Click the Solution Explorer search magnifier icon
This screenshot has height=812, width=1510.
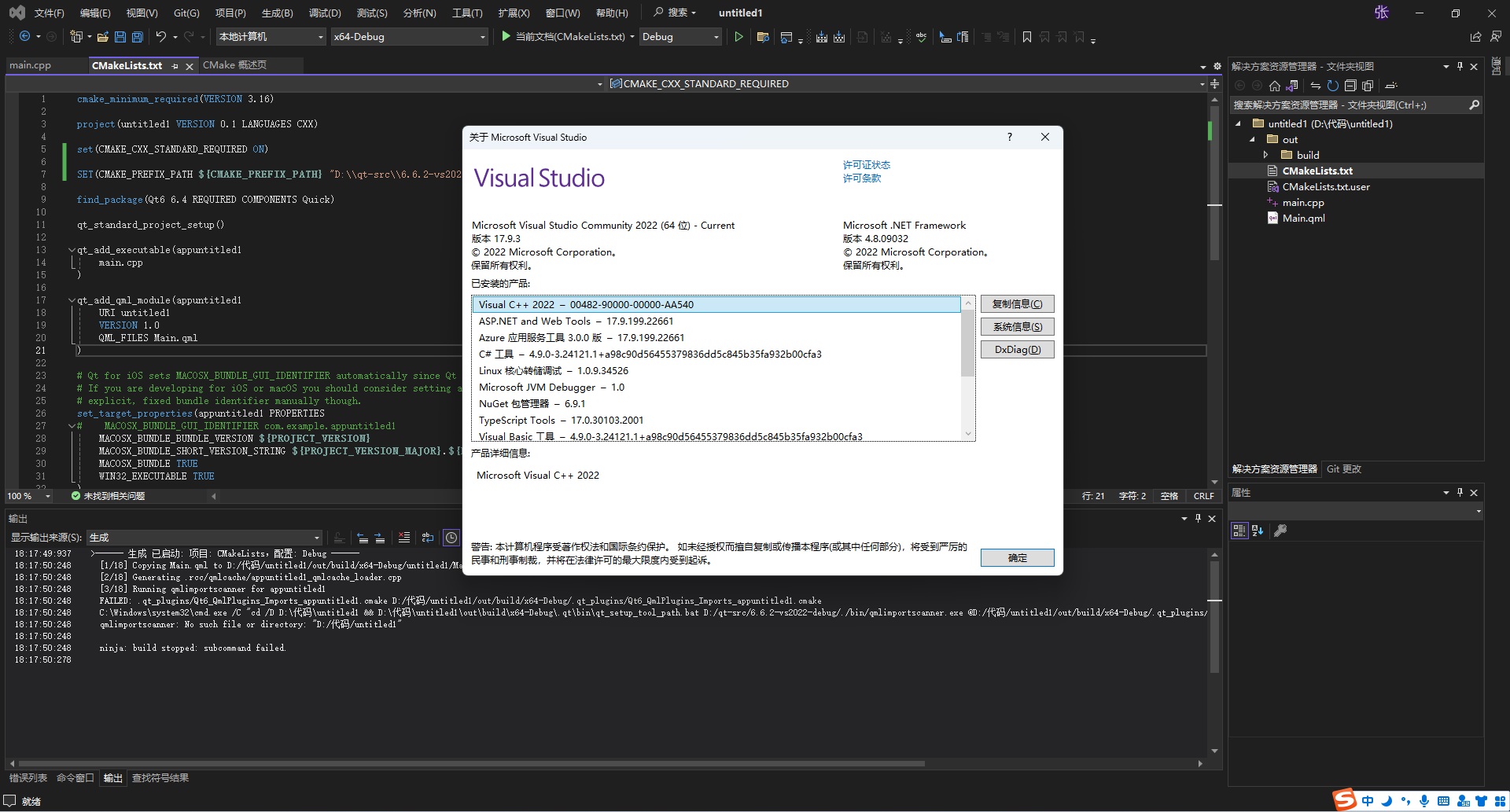(1474, 105)
